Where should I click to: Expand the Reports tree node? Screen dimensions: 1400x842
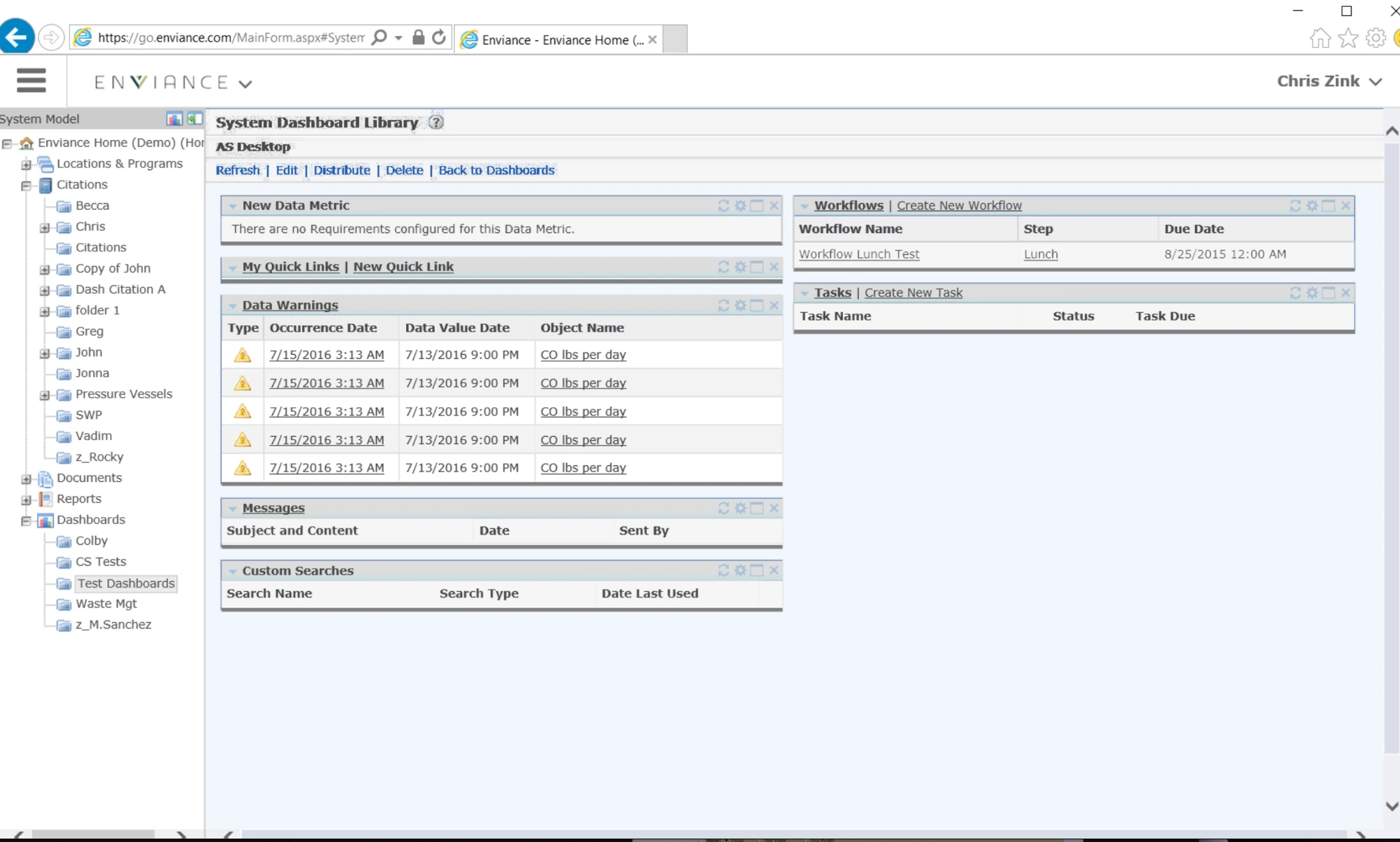(26, 500)
